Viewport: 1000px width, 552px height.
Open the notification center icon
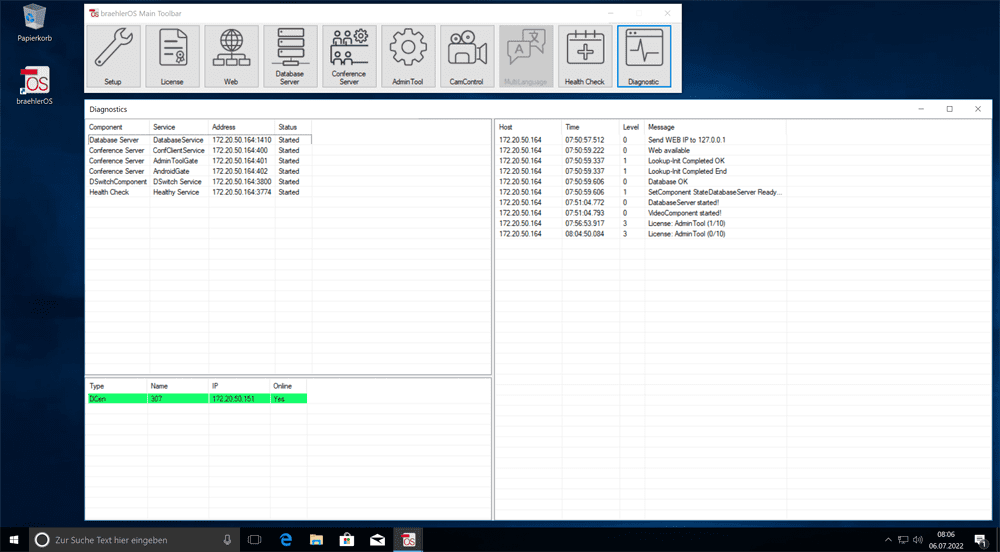(982, 540)
